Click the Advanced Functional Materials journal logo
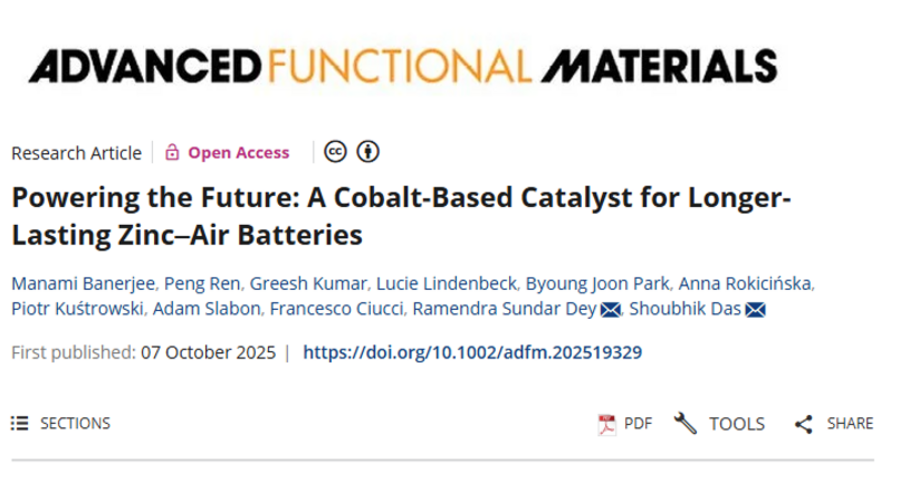 pos(402,66)
